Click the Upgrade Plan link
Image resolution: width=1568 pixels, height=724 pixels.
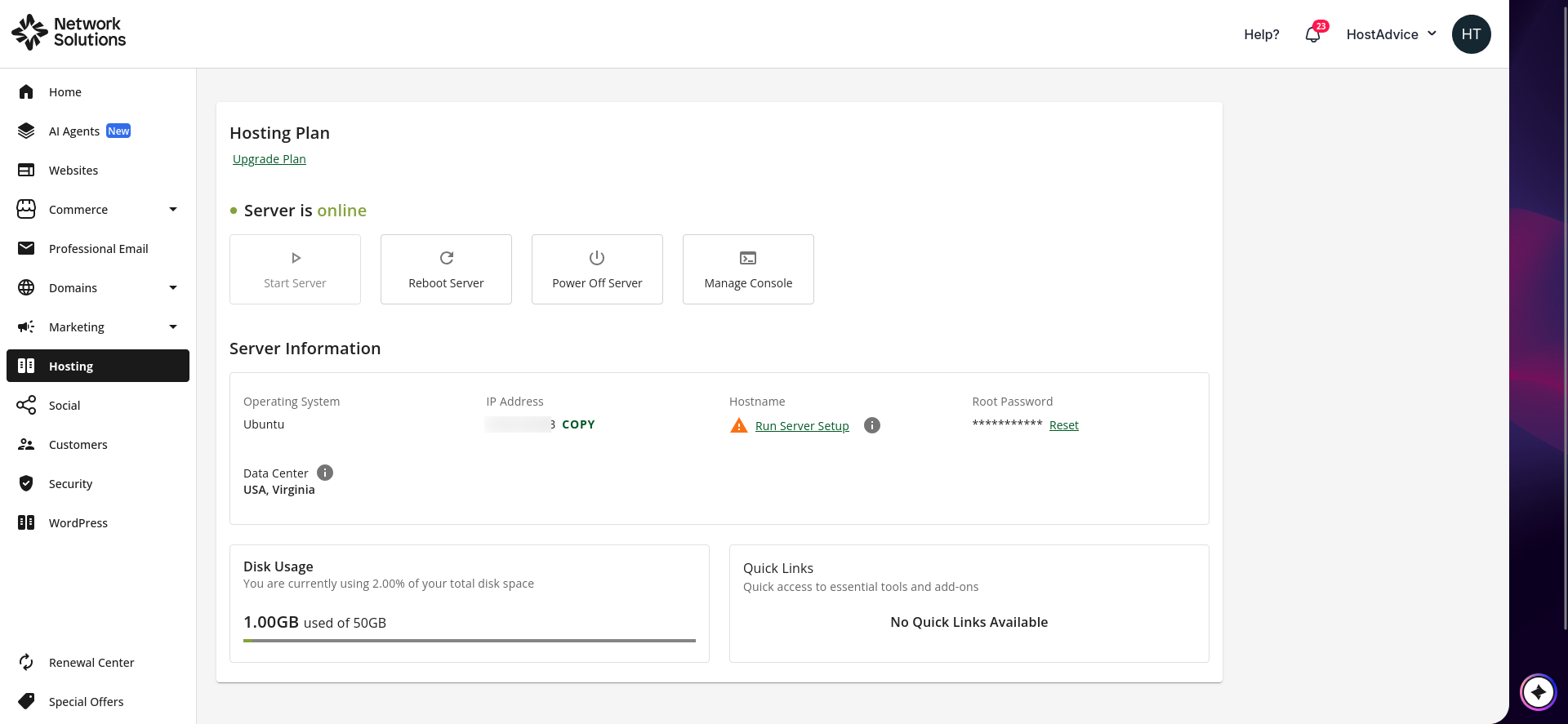pyautogui.click(x=269, y=159)
